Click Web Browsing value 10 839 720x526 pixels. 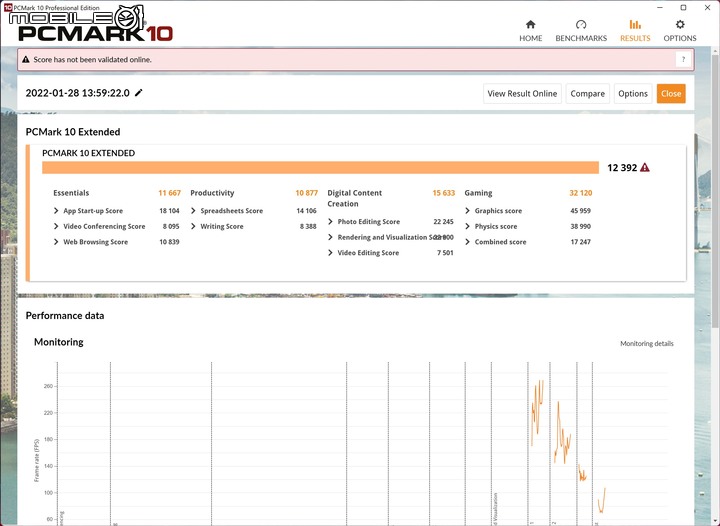[169, 242]
